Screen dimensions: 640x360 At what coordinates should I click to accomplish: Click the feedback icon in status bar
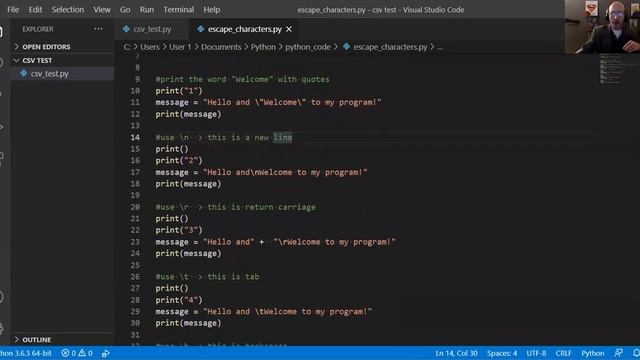click(x=619, y=353)
